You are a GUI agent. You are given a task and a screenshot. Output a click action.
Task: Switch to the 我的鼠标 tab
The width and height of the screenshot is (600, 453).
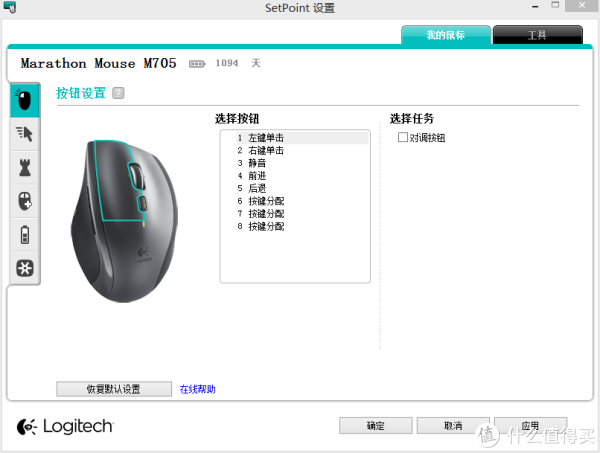[x=446, y=35]
